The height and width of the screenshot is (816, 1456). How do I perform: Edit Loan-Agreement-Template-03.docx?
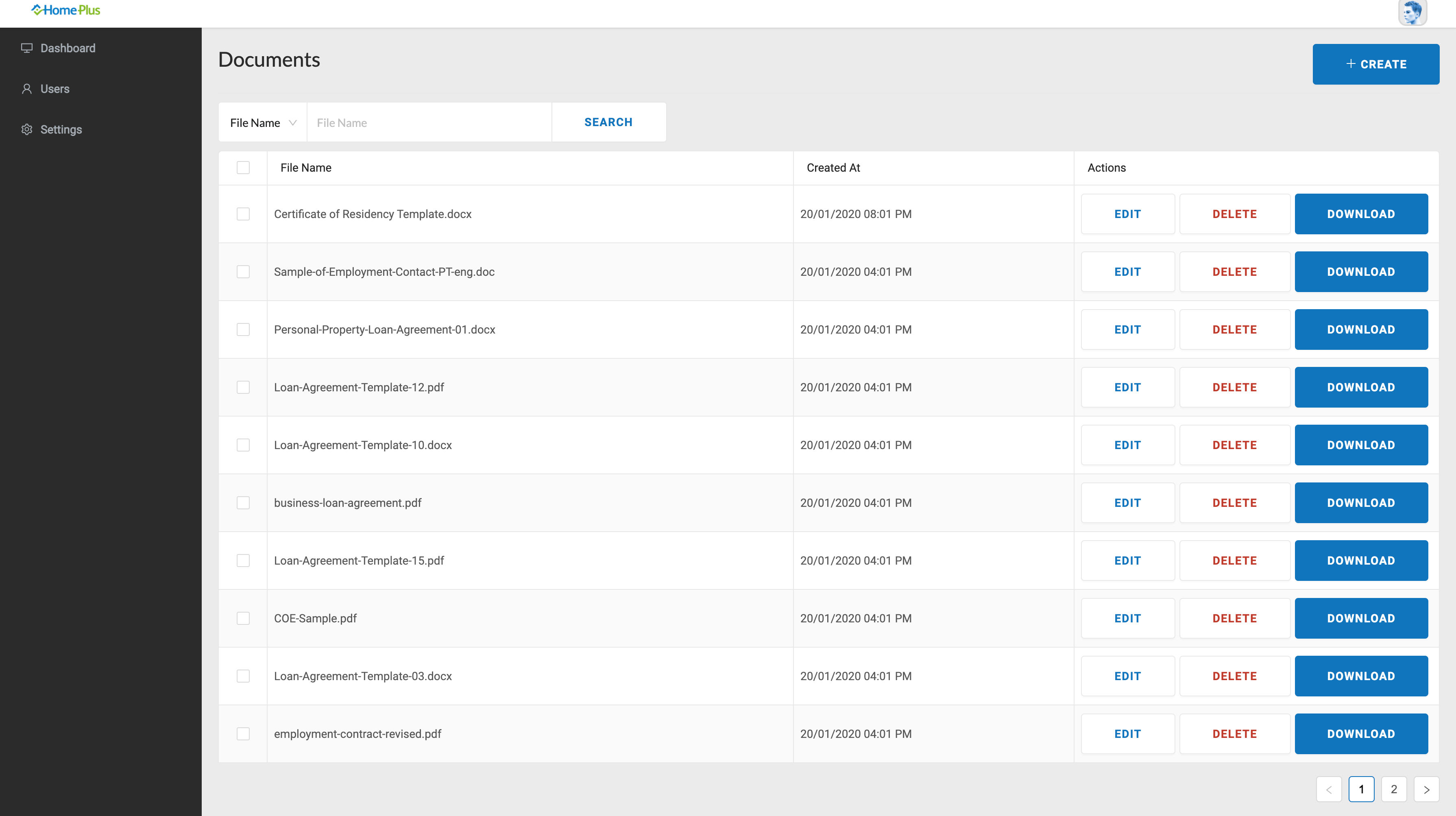(x=1128, y=676)
